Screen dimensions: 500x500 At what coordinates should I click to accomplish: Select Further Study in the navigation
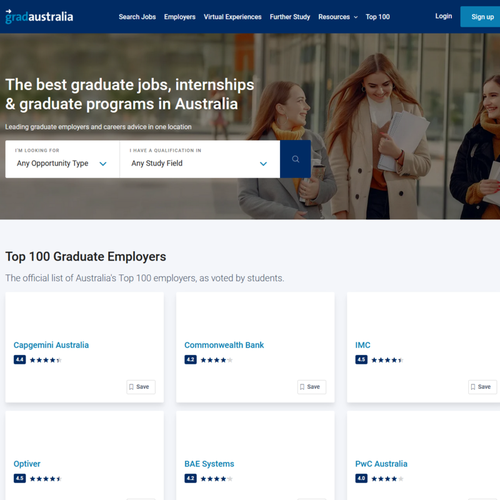point(290,17)
